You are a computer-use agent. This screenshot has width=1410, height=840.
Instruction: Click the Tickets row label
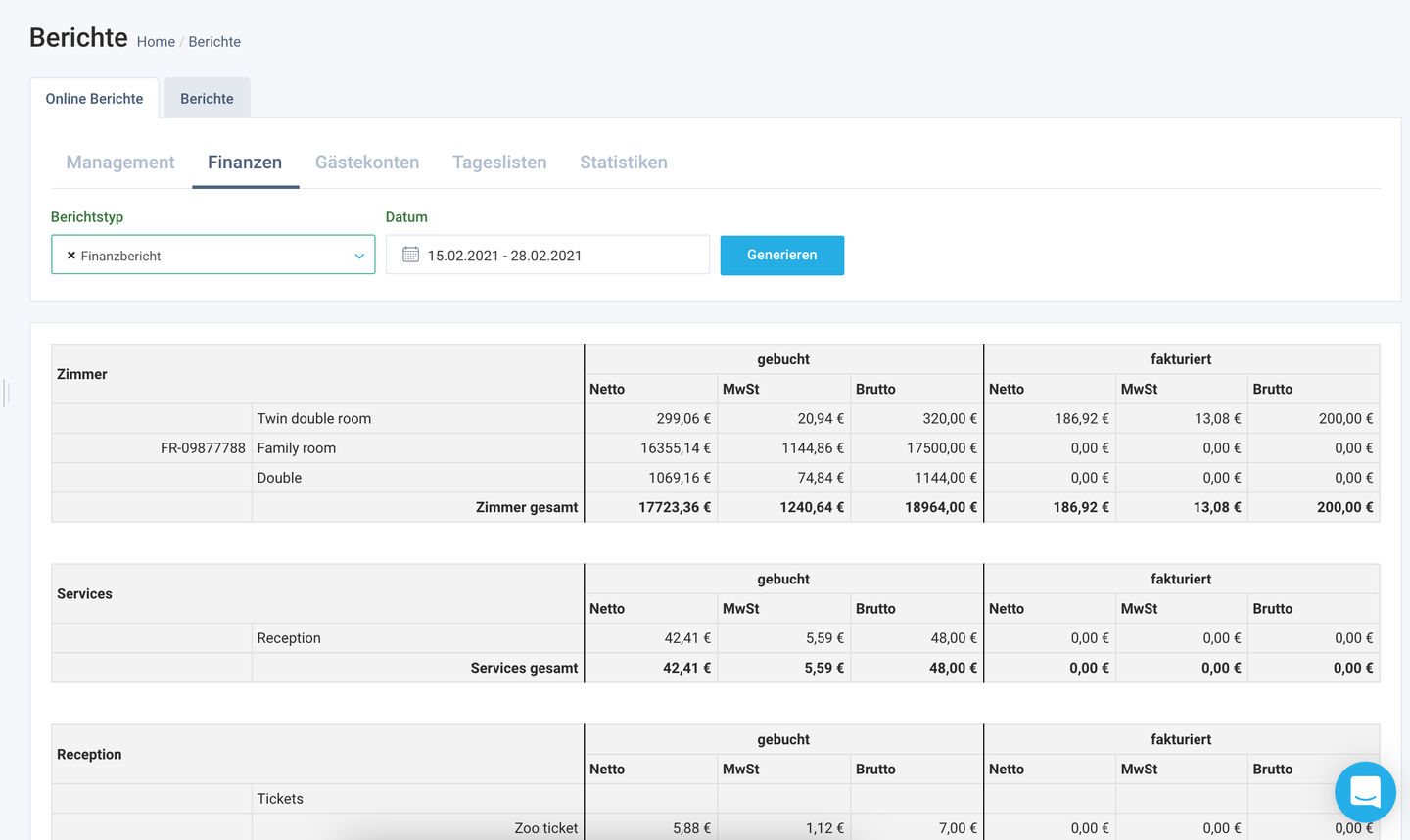coord(280,799)
